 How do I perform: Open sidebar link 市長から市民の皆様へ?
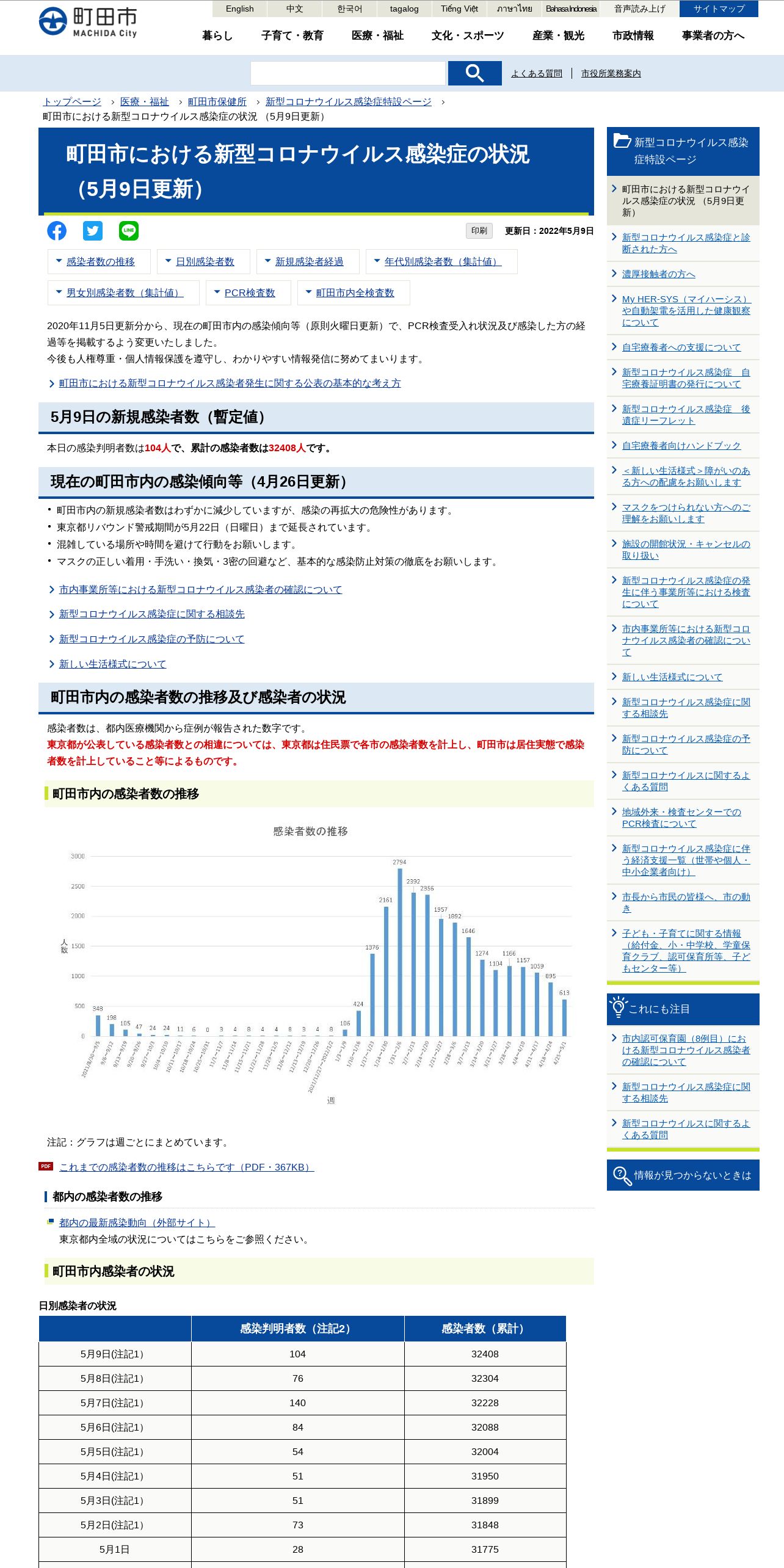coord(686,902)
